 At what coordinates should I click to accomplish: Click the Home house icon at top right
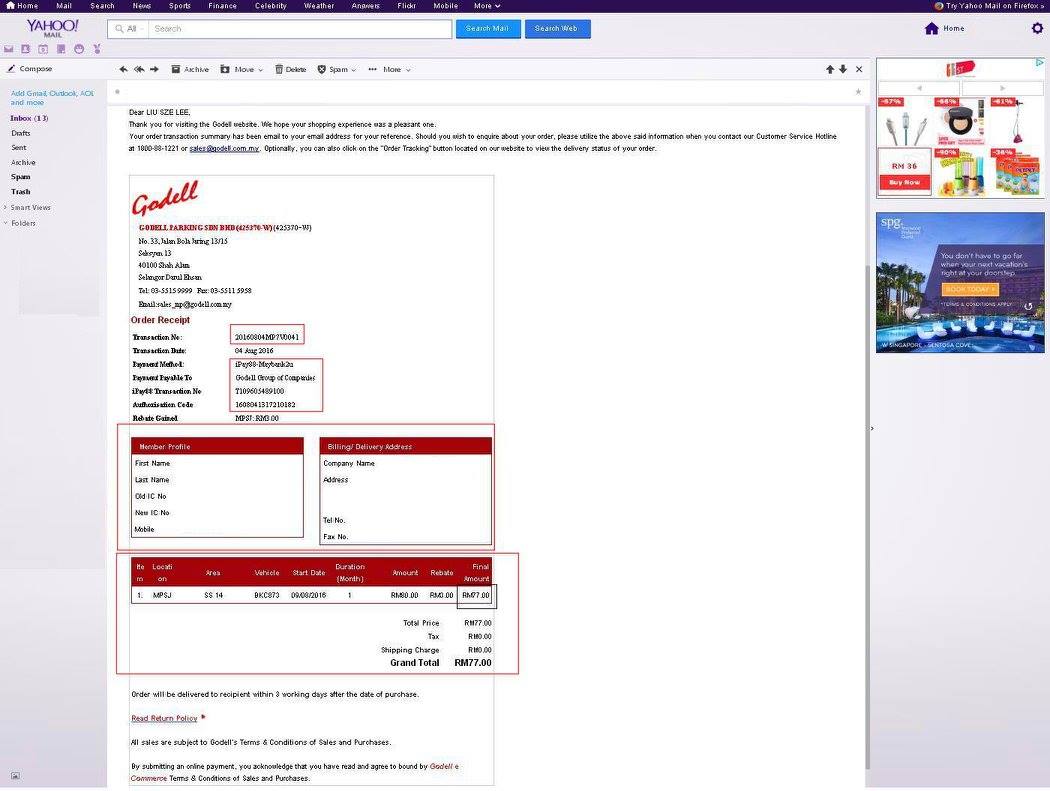pos(931,28)
